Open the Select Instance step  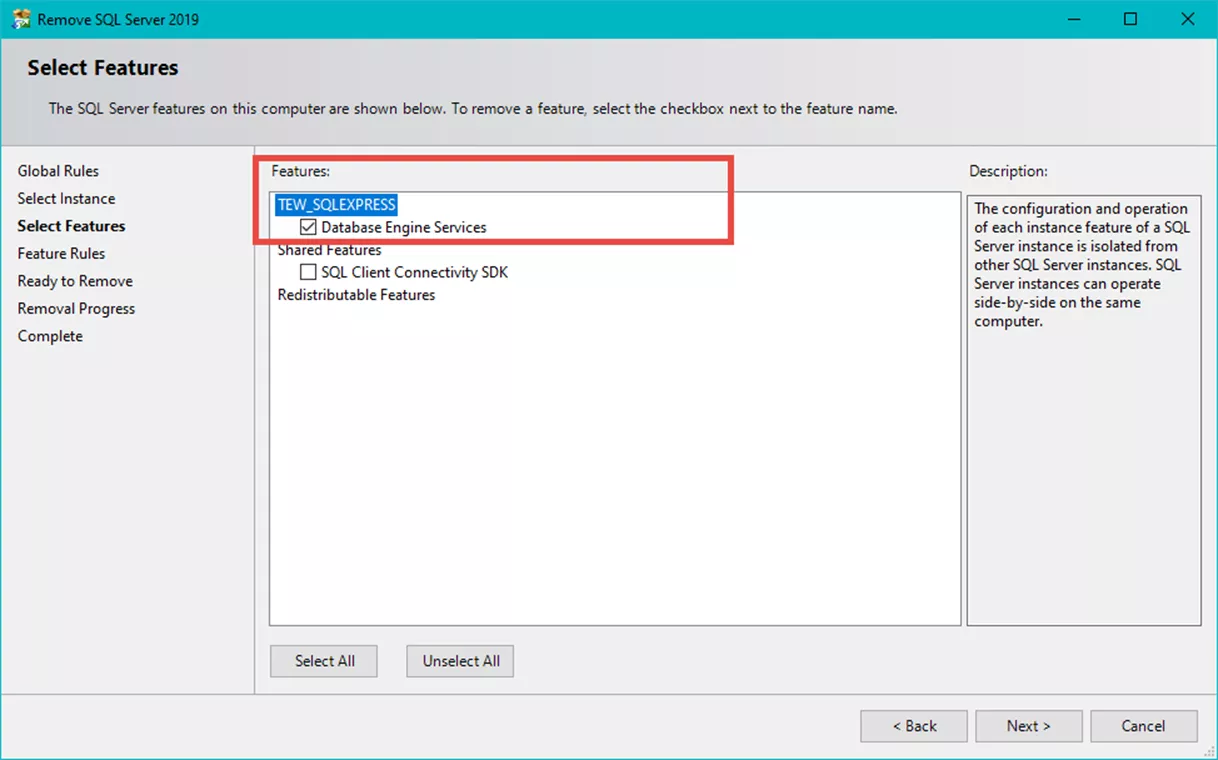point(66,198)
